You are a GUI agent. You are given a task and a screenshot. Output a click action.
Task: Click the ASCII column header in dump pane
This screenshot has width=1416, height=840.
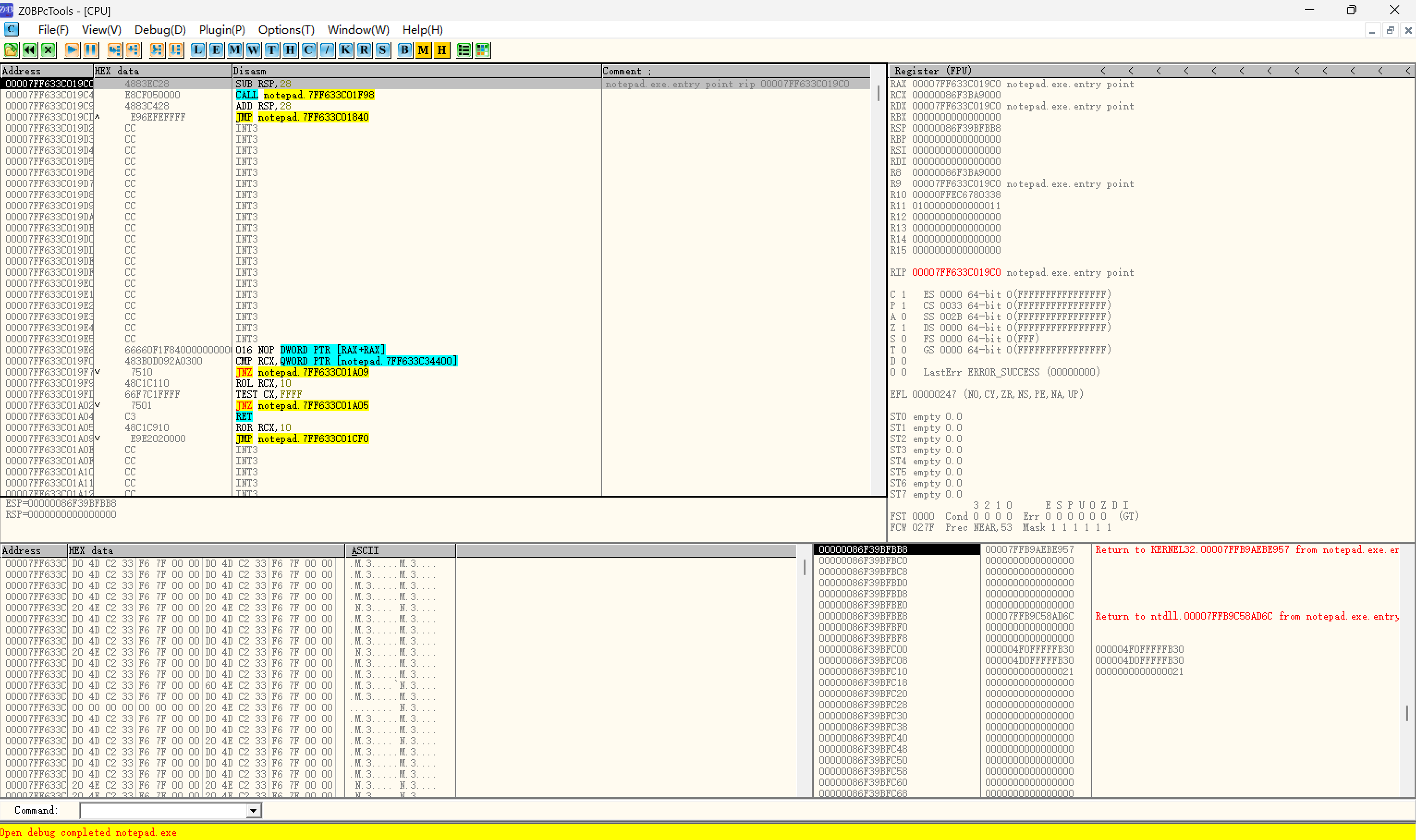coord(400,550)
